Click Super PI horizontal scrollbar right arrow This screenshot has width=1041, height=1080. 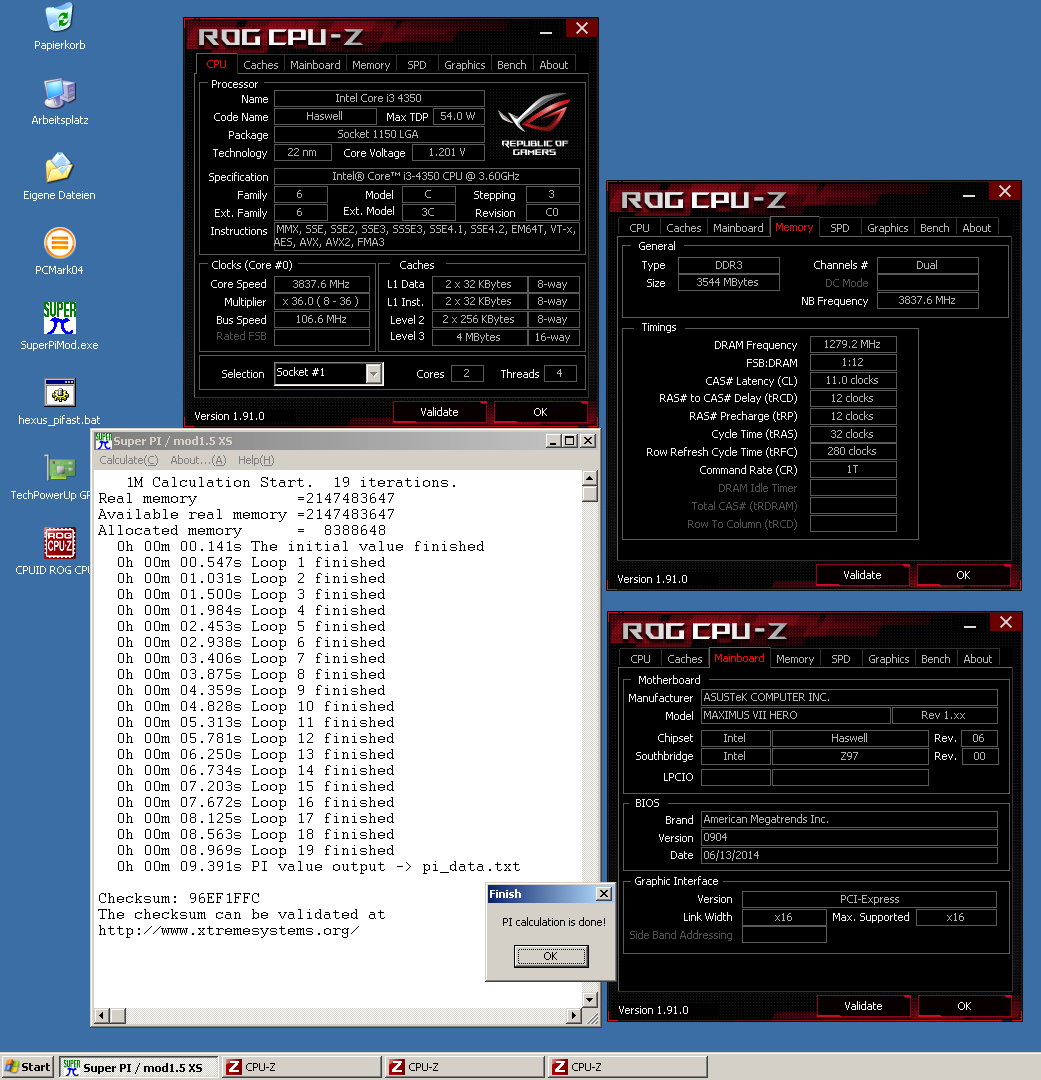[x=574, y=1015]
